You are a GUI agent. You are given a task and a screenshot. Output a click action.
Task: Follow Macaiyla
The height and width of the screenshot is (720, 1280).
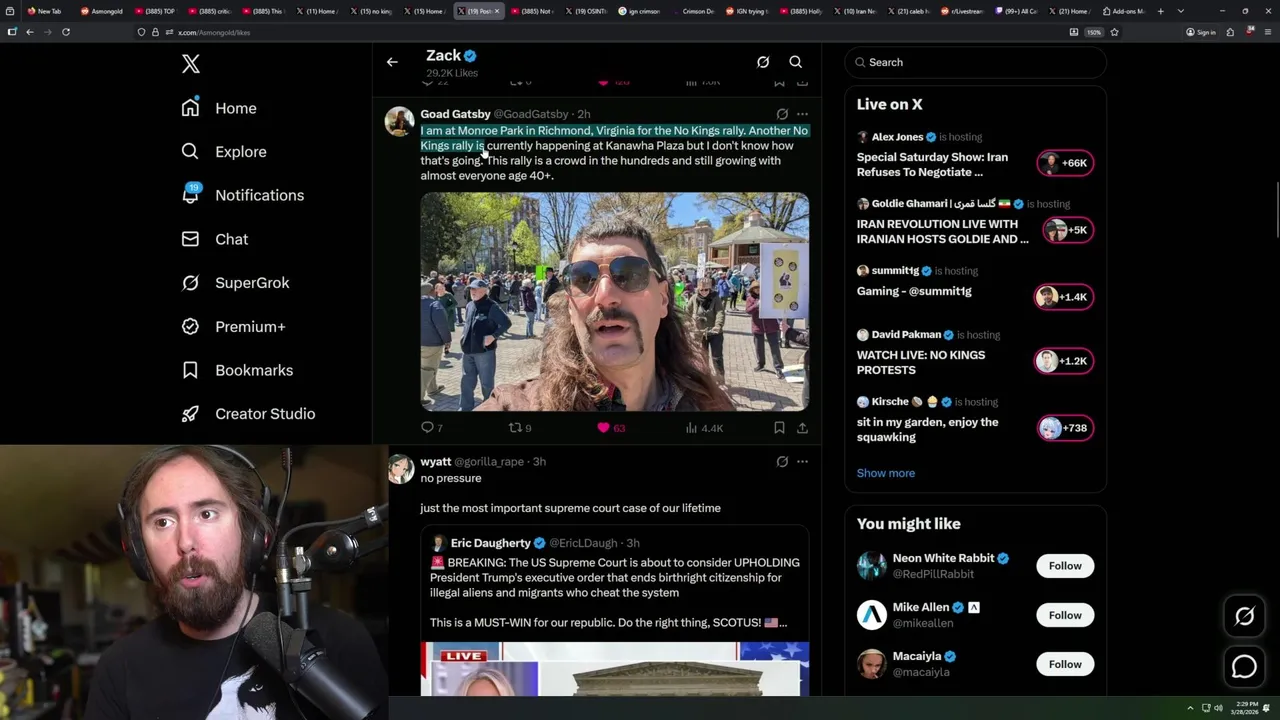tap(1065, 664)
